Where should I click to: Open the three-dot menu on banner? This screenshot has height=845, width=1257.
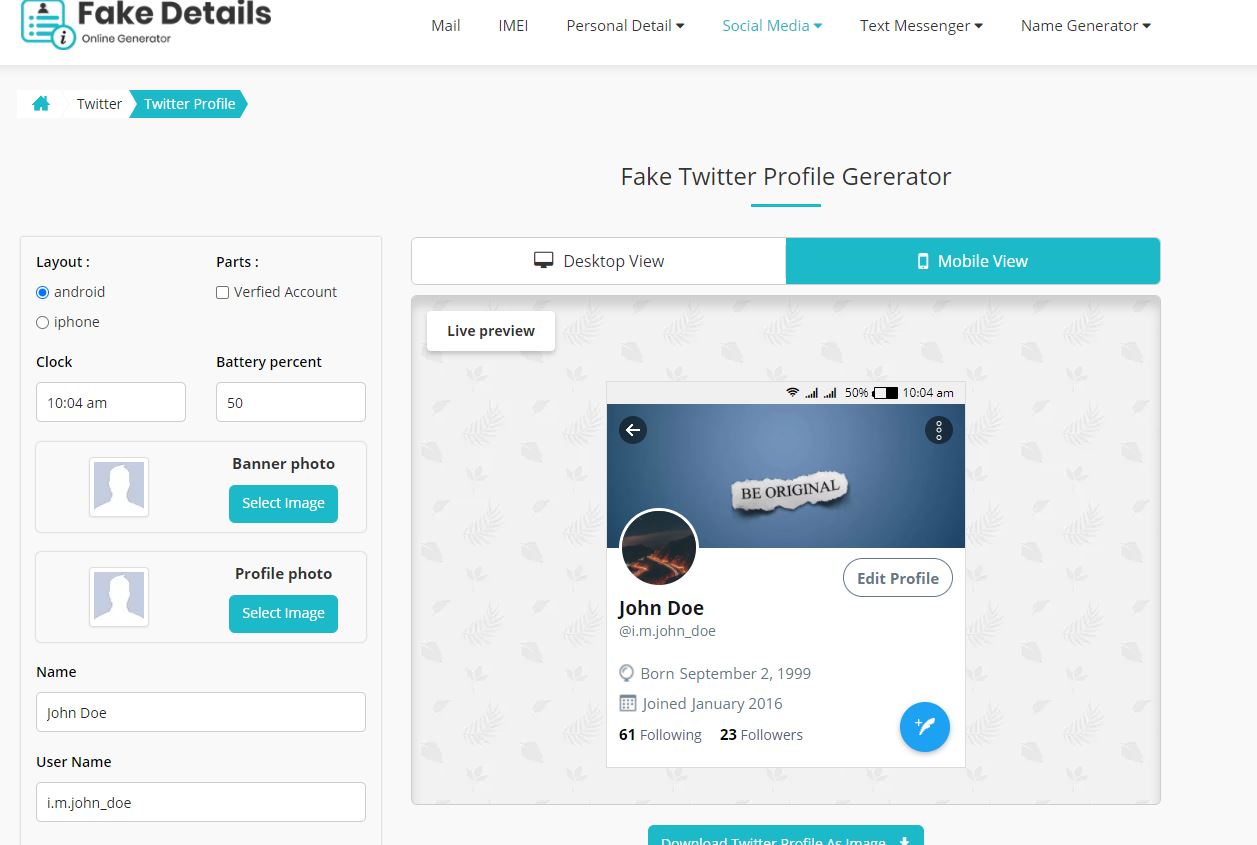click(x=938, y=430)
